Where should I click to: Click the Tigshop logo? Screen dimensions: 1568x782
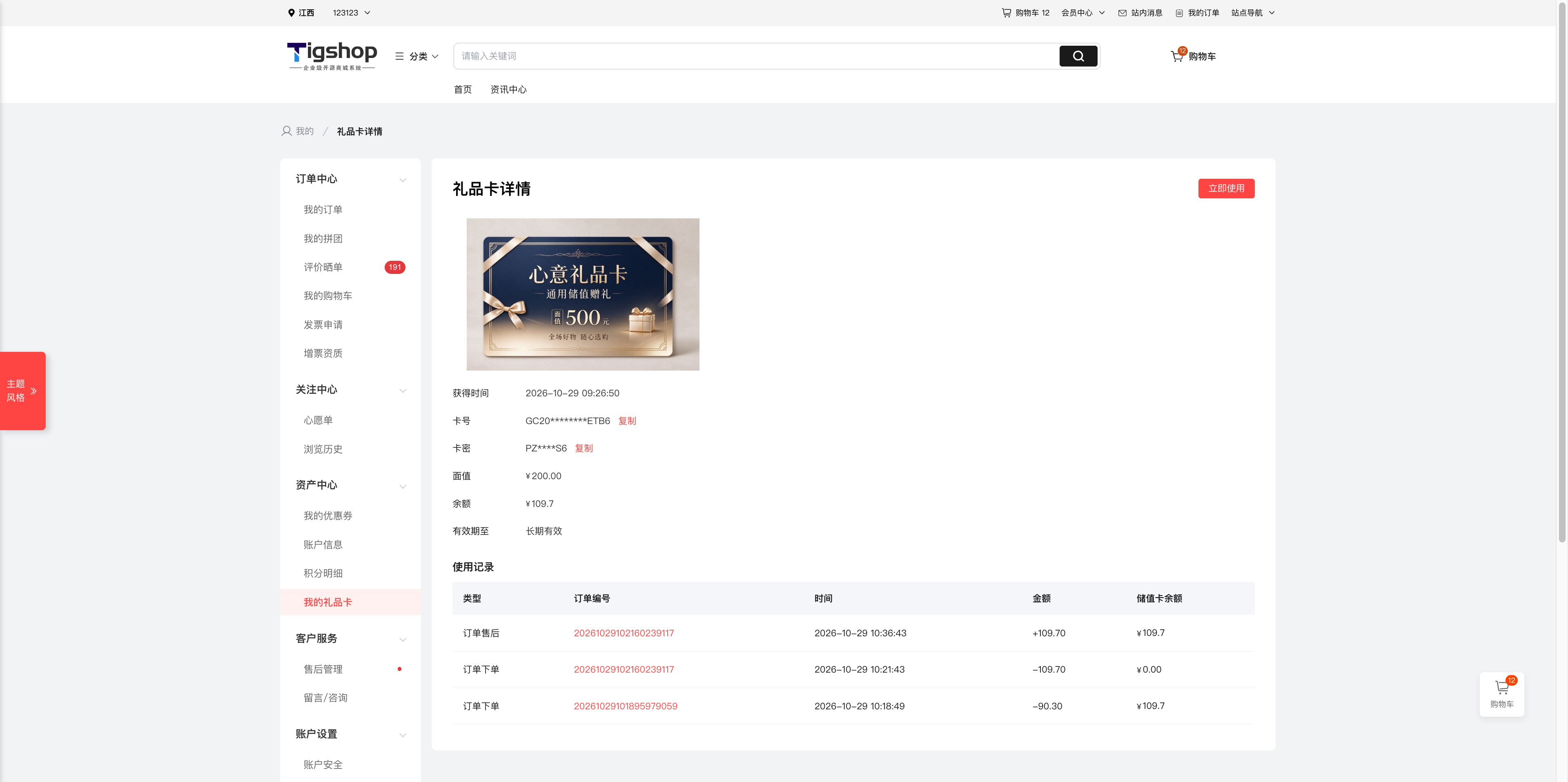pos(332,56)
